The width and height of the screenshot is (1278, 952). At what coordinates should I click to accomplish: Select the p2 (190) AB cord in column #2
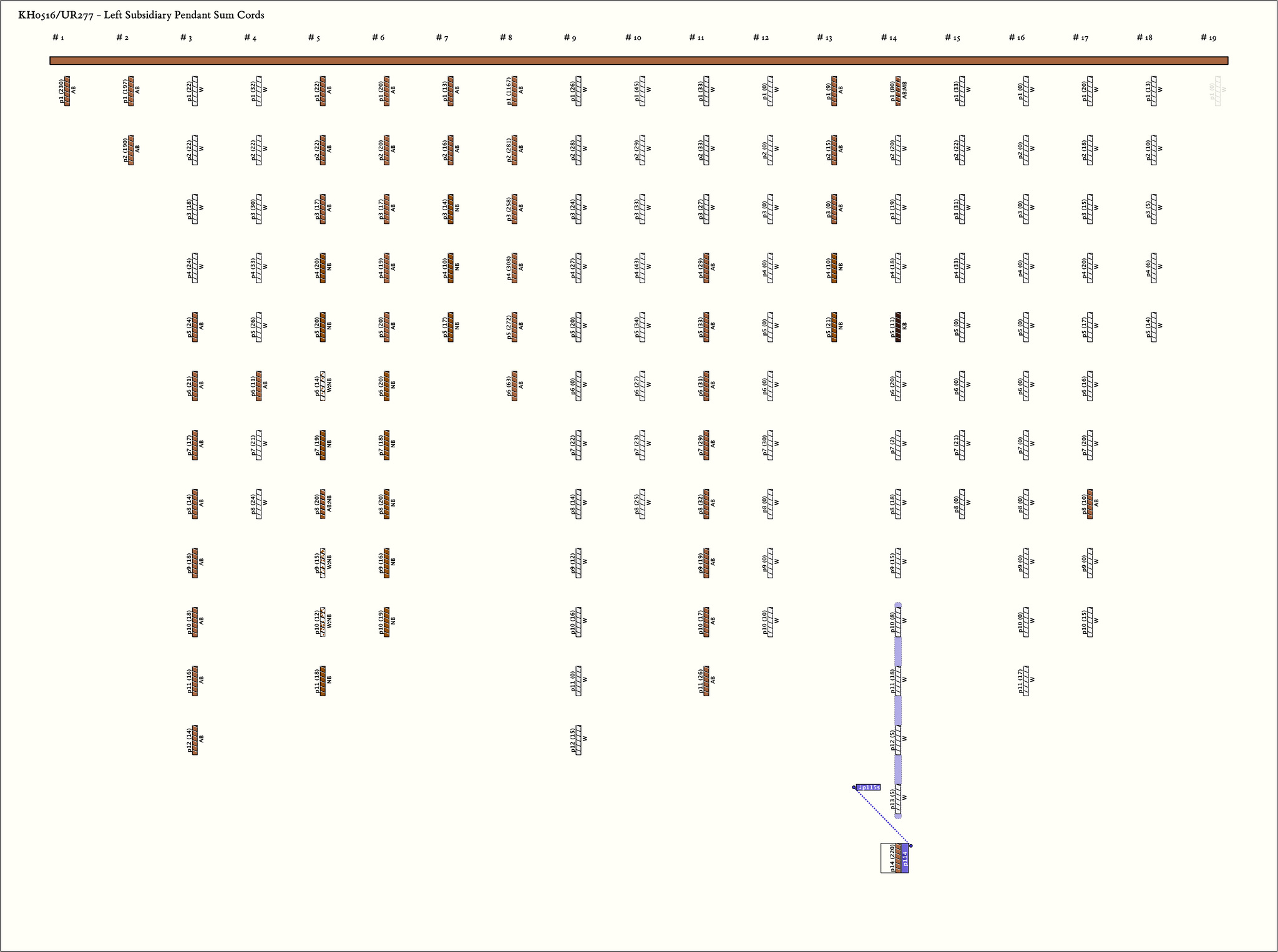(x=131, y=150)
